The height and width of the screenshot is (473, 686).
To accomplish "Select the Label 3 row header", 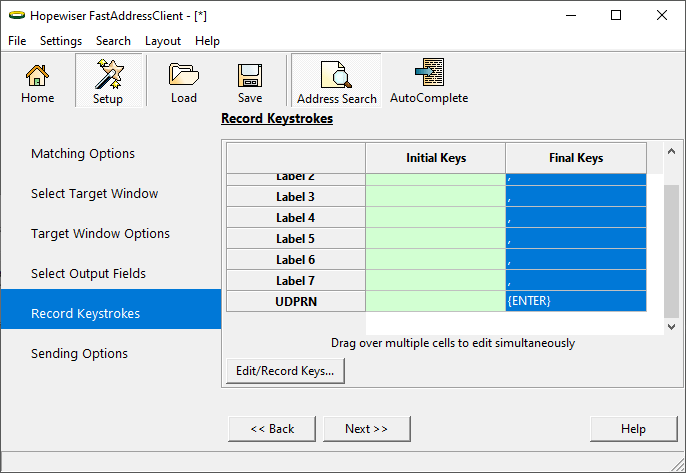I will [x=296, y=196].
